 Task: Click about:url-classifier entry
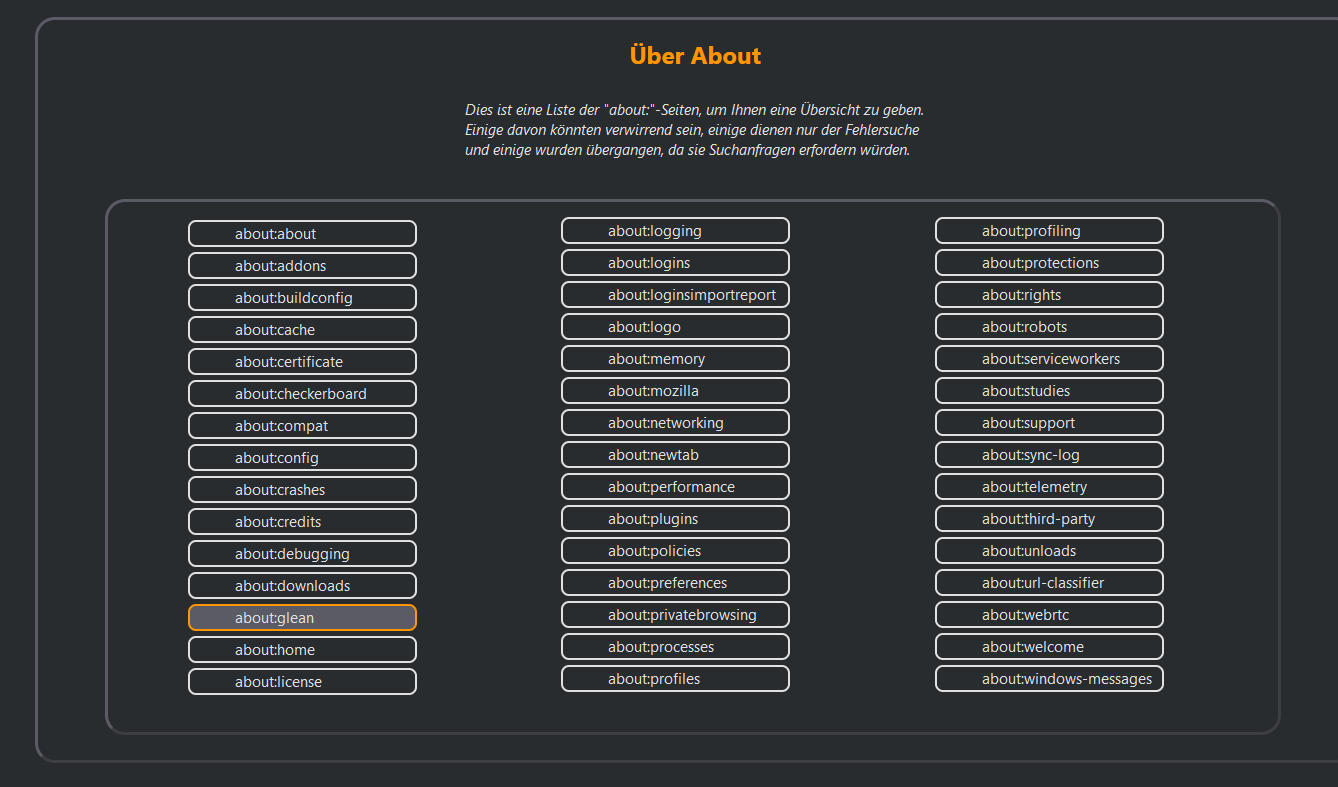coord(1049,583)
